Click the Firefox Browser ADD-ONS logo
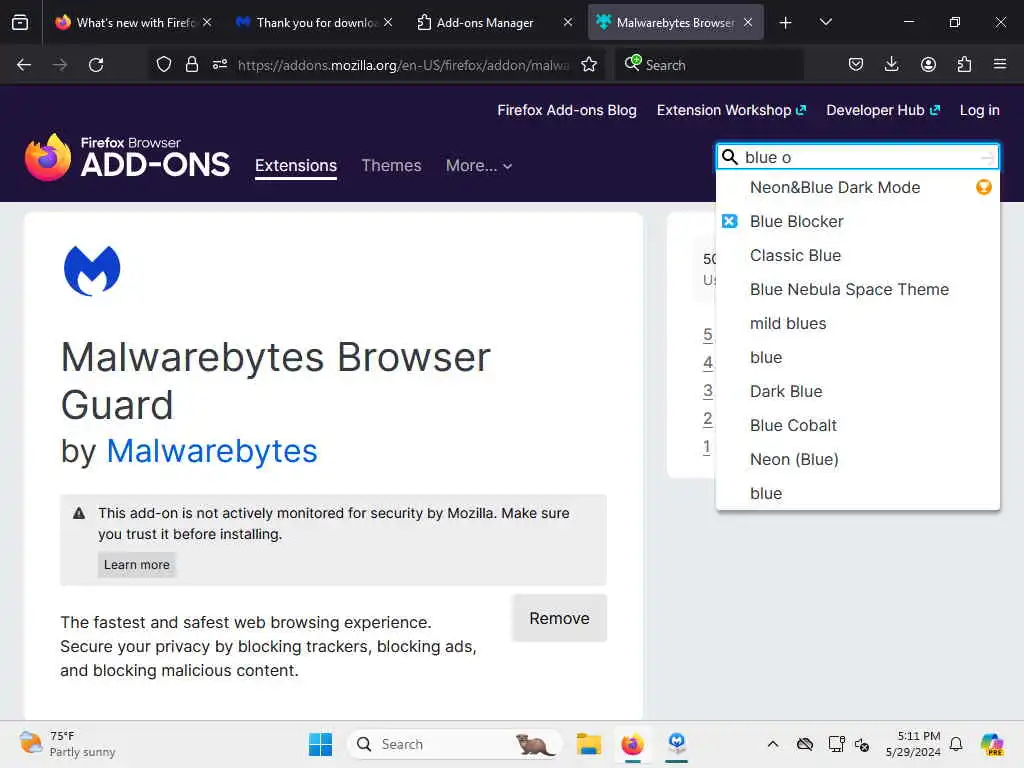The width and height of the screenshot is (1024, 768). (x=127, y=157)
